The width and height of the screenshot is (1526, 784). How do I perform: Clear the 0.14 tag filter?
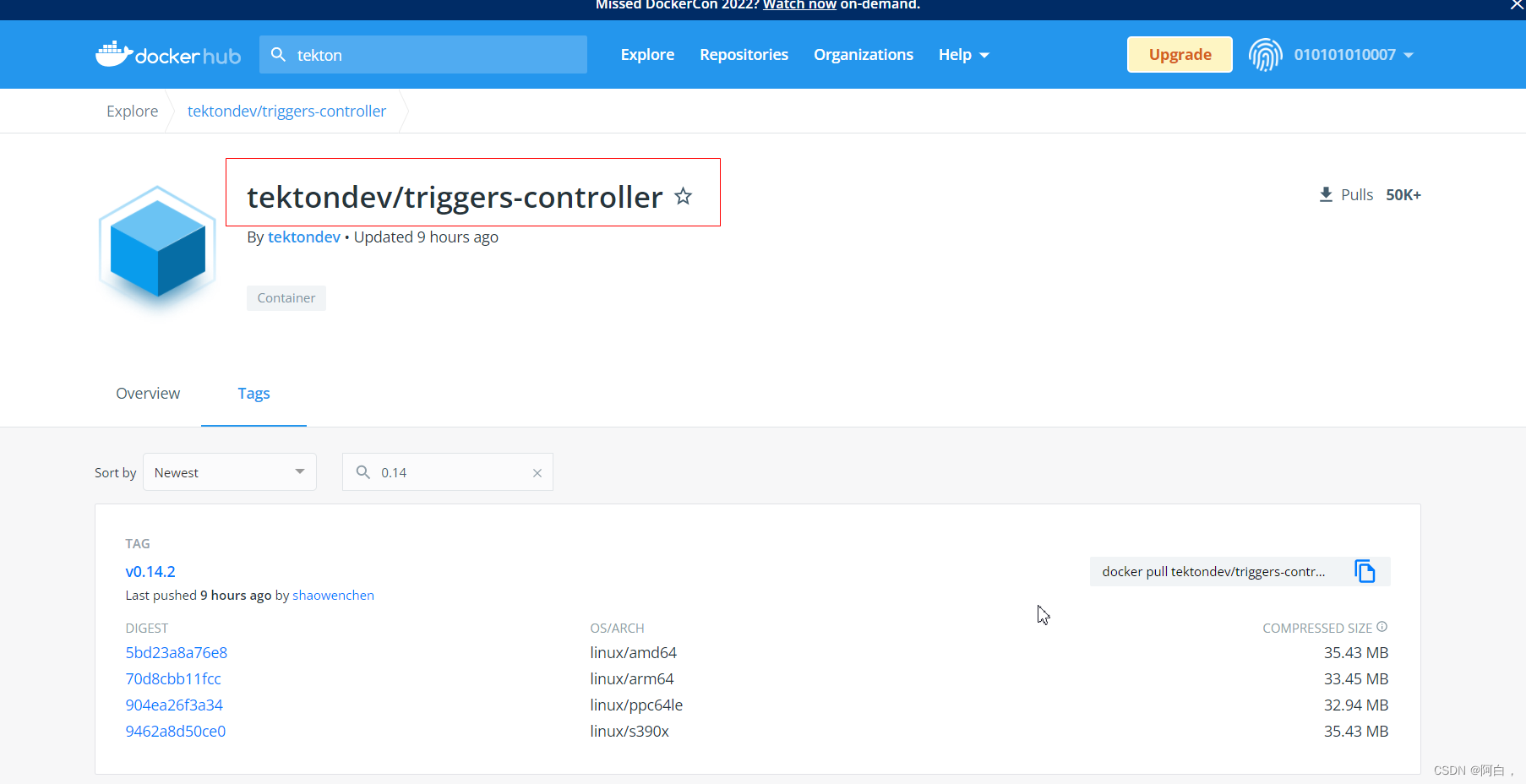(537, 473)
